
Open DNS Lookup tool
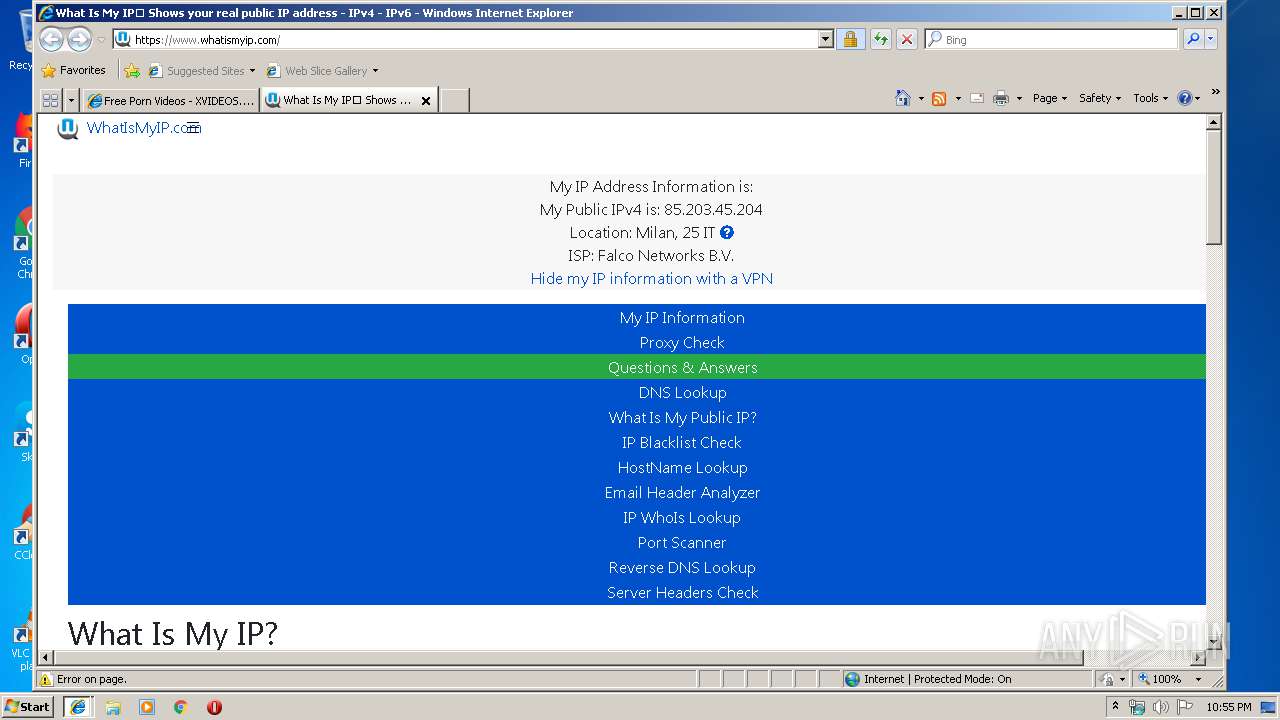pyautogui.click(x=682, y=393)
